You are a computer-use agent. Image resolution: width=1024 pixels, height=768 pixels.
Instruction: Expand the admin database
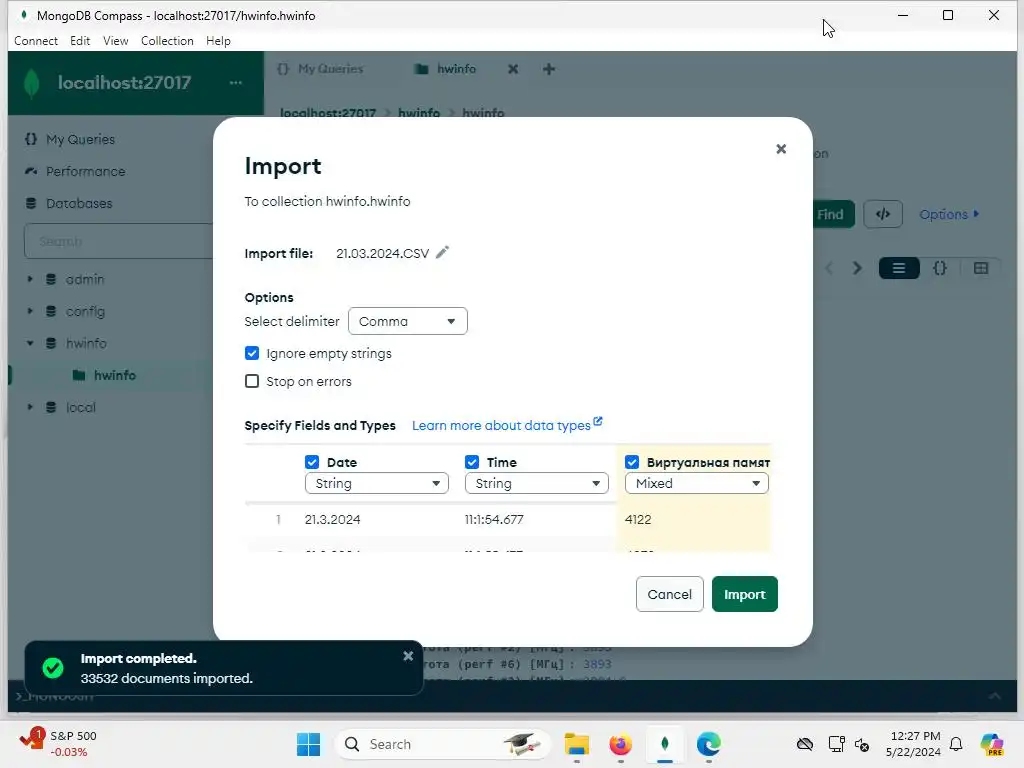coord(30,279)
